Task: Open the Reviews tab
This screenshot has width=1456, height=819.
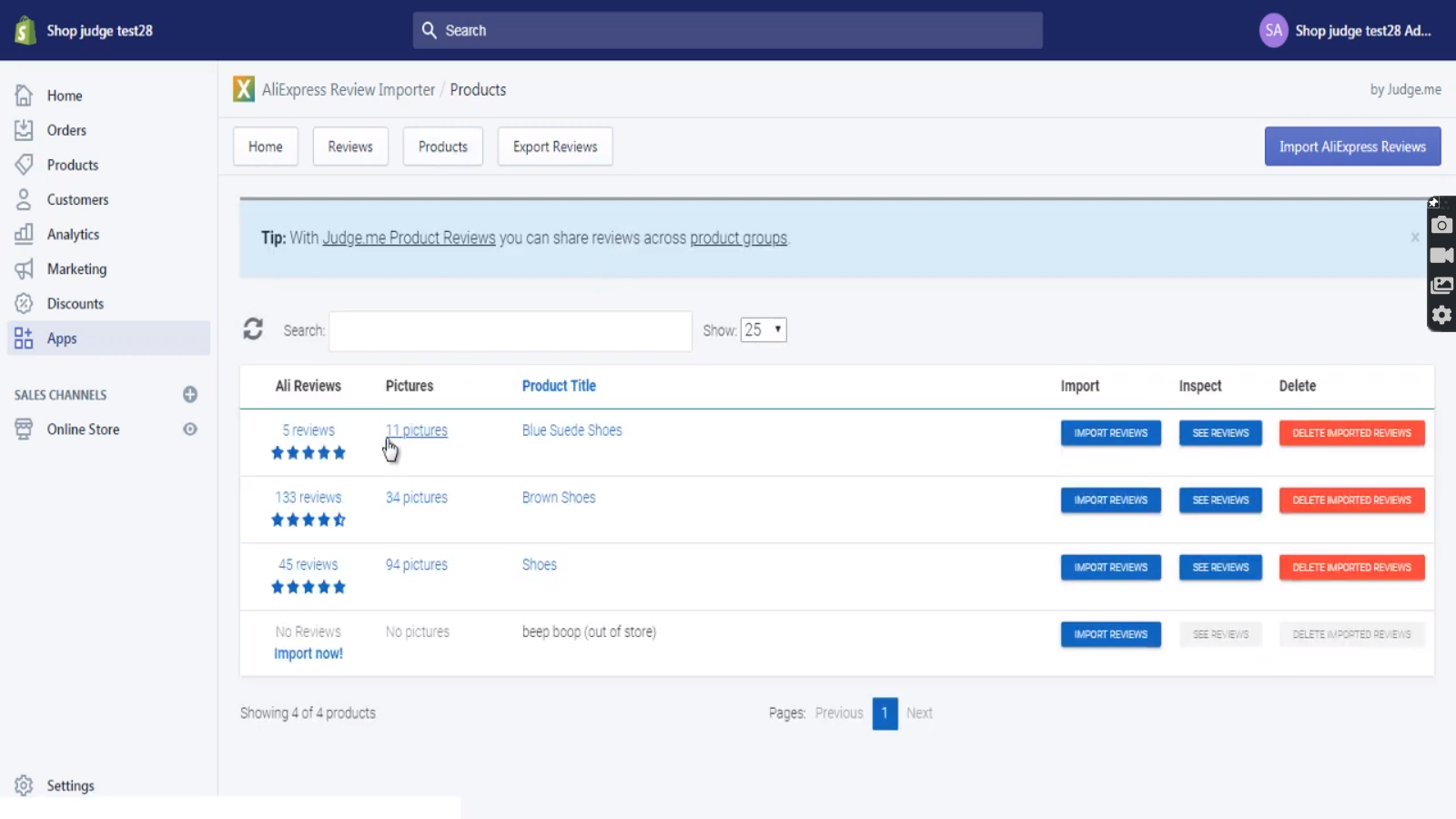Action: pos(350,147)
